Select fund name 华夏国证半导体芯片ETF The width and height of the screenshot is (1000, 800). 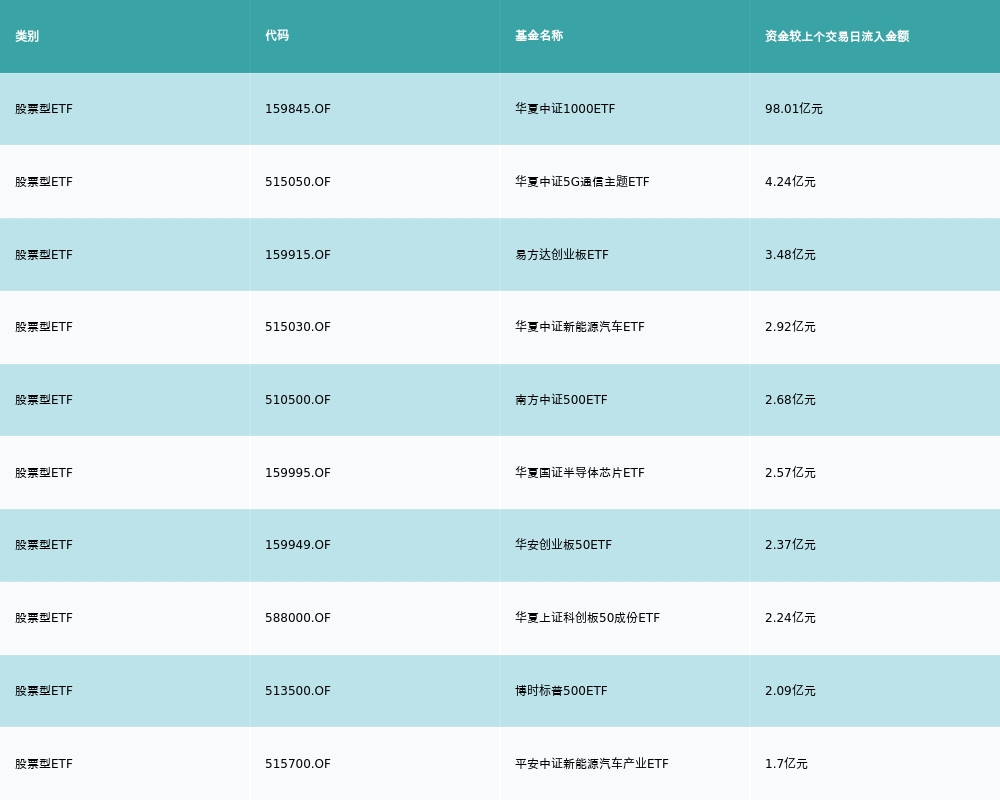point(580,473)
